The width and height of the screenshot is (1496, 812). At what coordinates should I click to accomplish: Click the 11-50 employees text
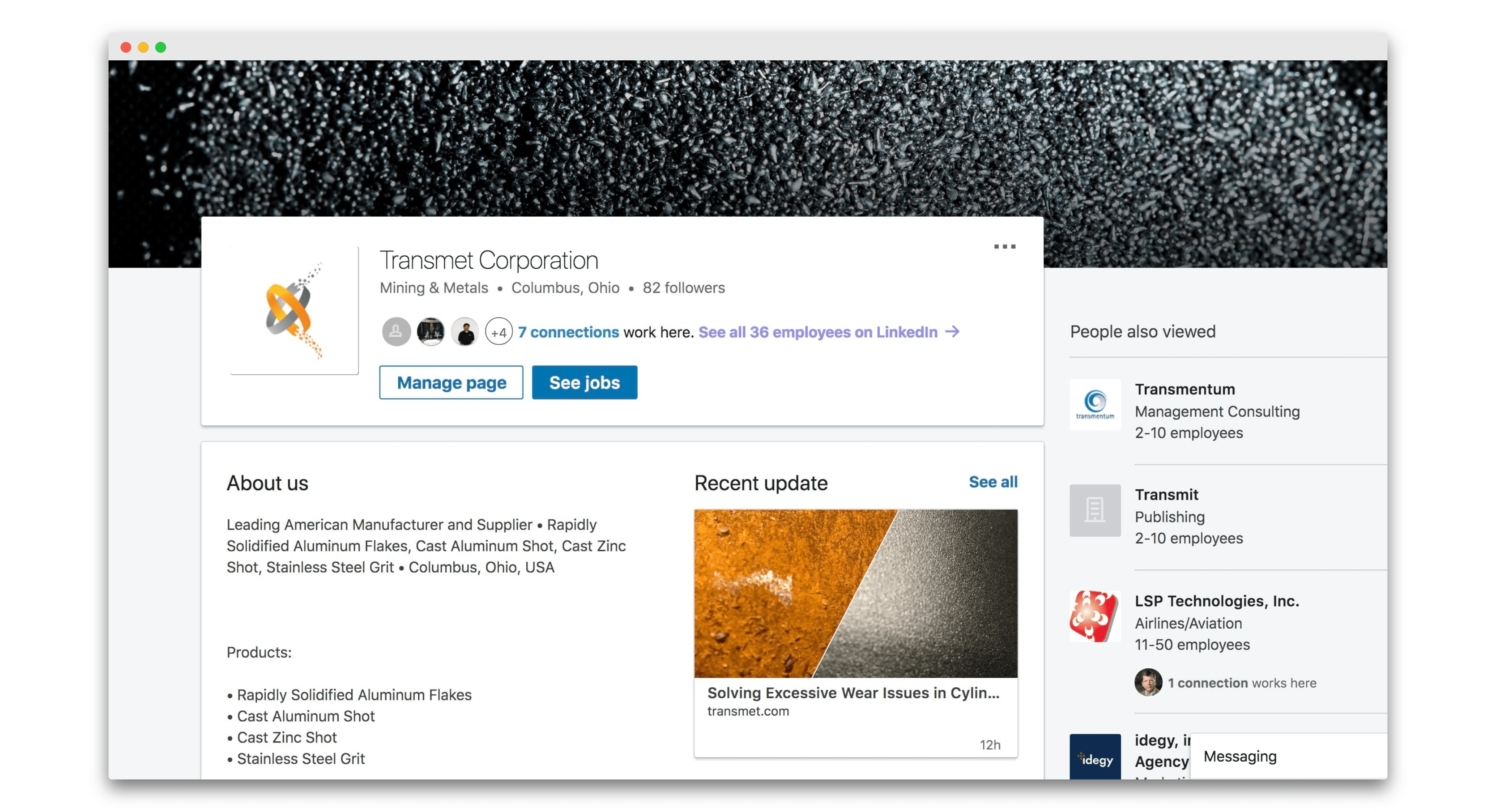(x=1192, y=645)
